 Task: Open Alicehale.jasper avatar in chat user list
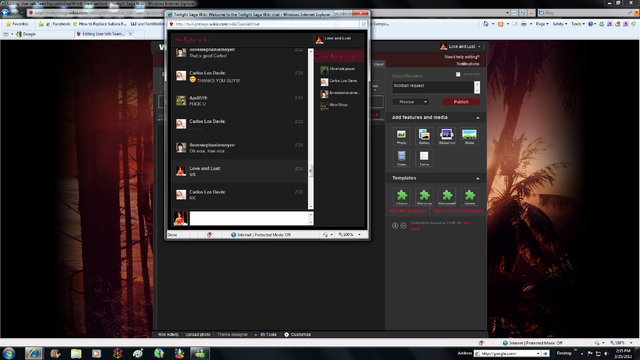(x=324, y=70)
